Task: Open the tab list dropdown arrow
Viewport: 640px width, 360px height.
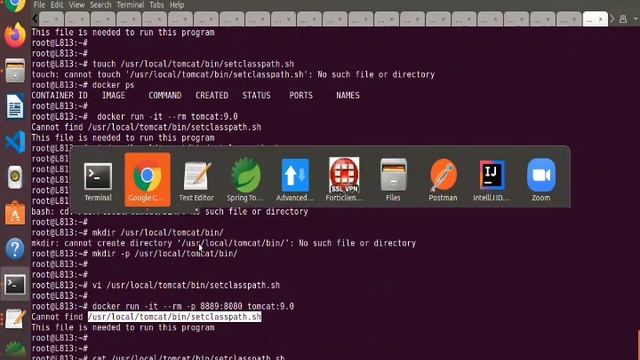Action: tap(636, 19)
